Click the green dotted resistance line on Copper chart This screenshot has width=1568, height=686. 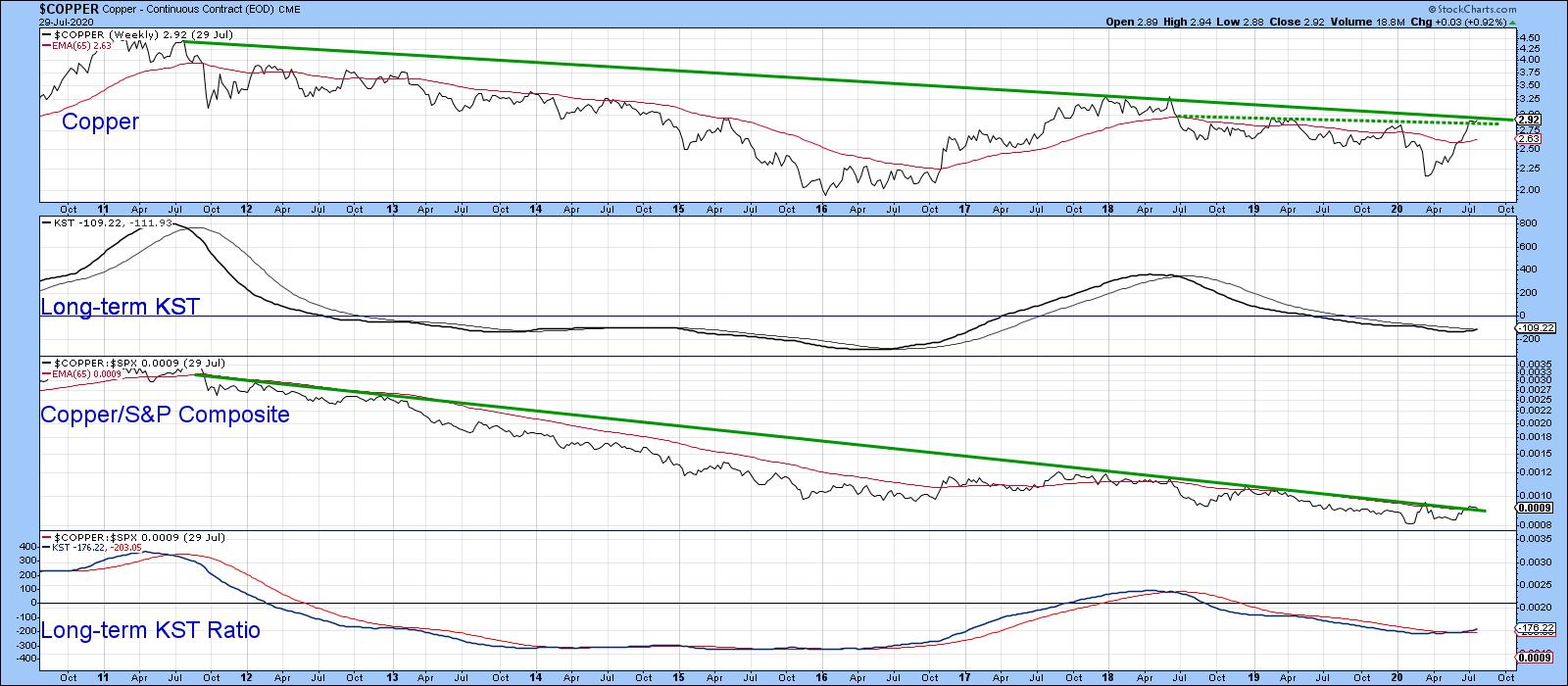(1372, 120)
